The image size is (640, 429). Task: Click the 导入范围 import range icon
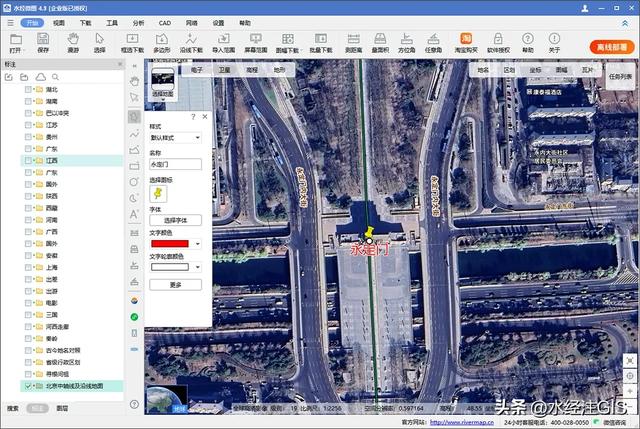pos(223,39)
